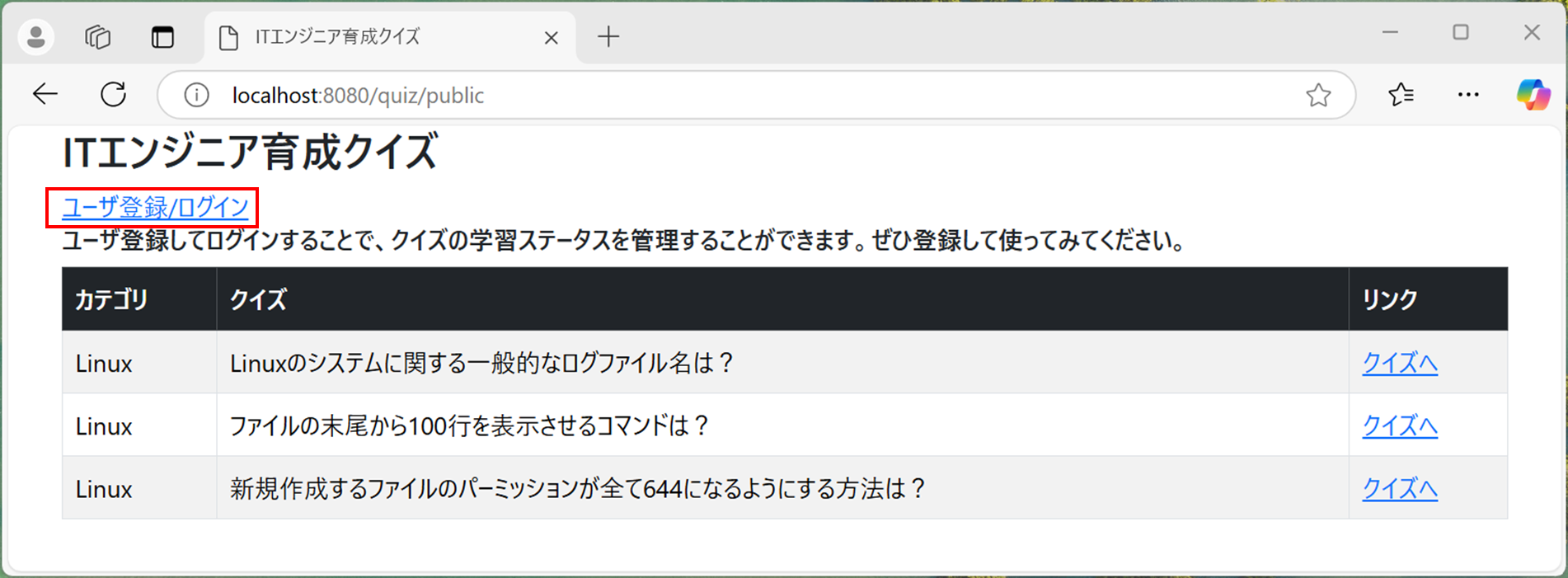Open the workspaces icon next to the avatar

97,36
